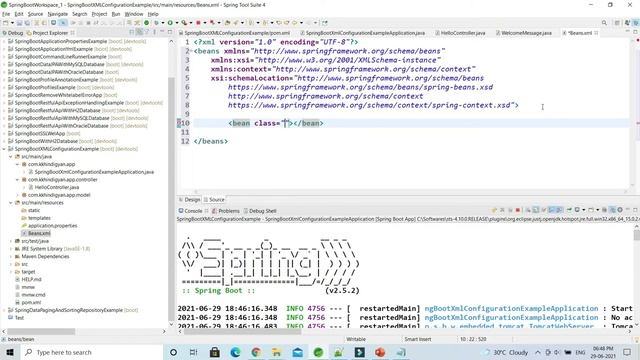Select application.properties in the tree
The height and width of the screenshot is (360, 640).
tap(53, 226)
